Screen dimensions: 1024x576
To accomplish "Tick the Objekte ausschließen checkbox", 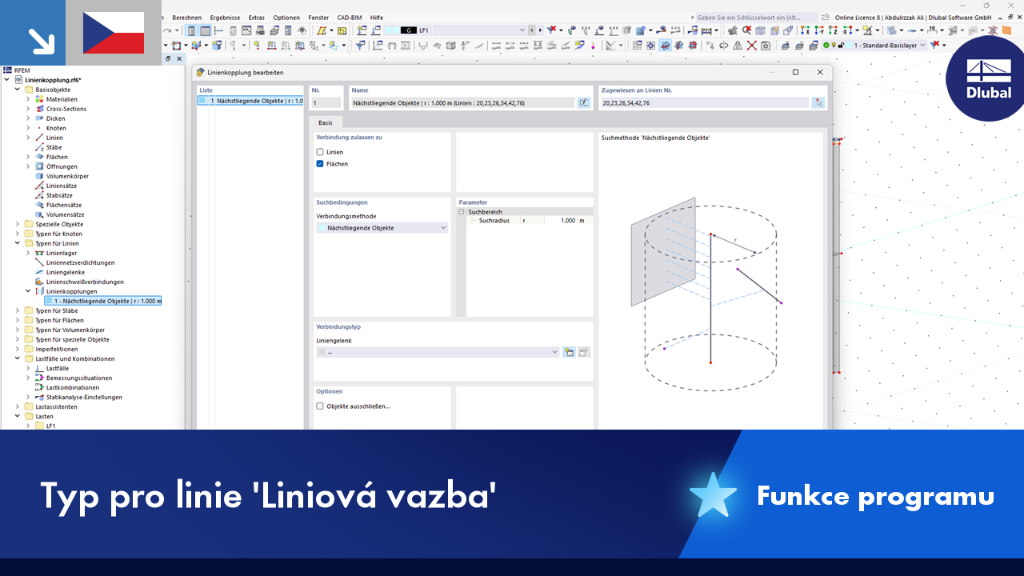I will tap(320, 406).
